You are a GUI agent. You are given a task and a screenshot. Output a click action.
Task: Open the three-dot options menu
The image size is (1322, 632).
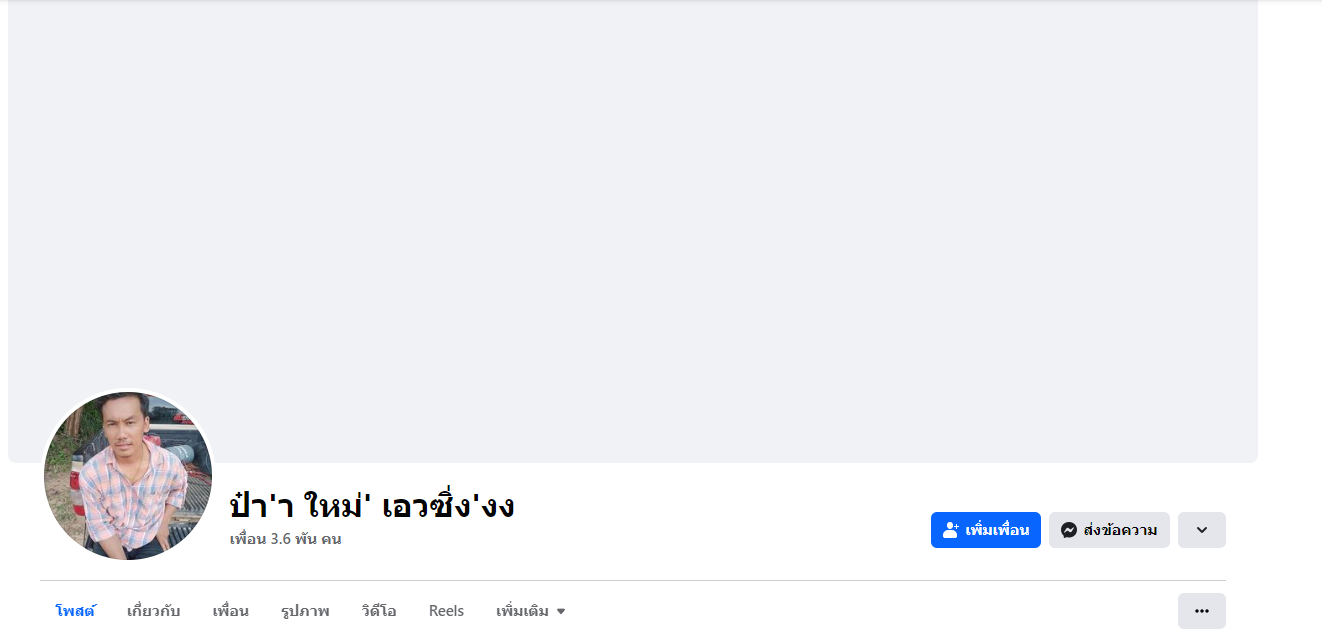(1201, 611)
